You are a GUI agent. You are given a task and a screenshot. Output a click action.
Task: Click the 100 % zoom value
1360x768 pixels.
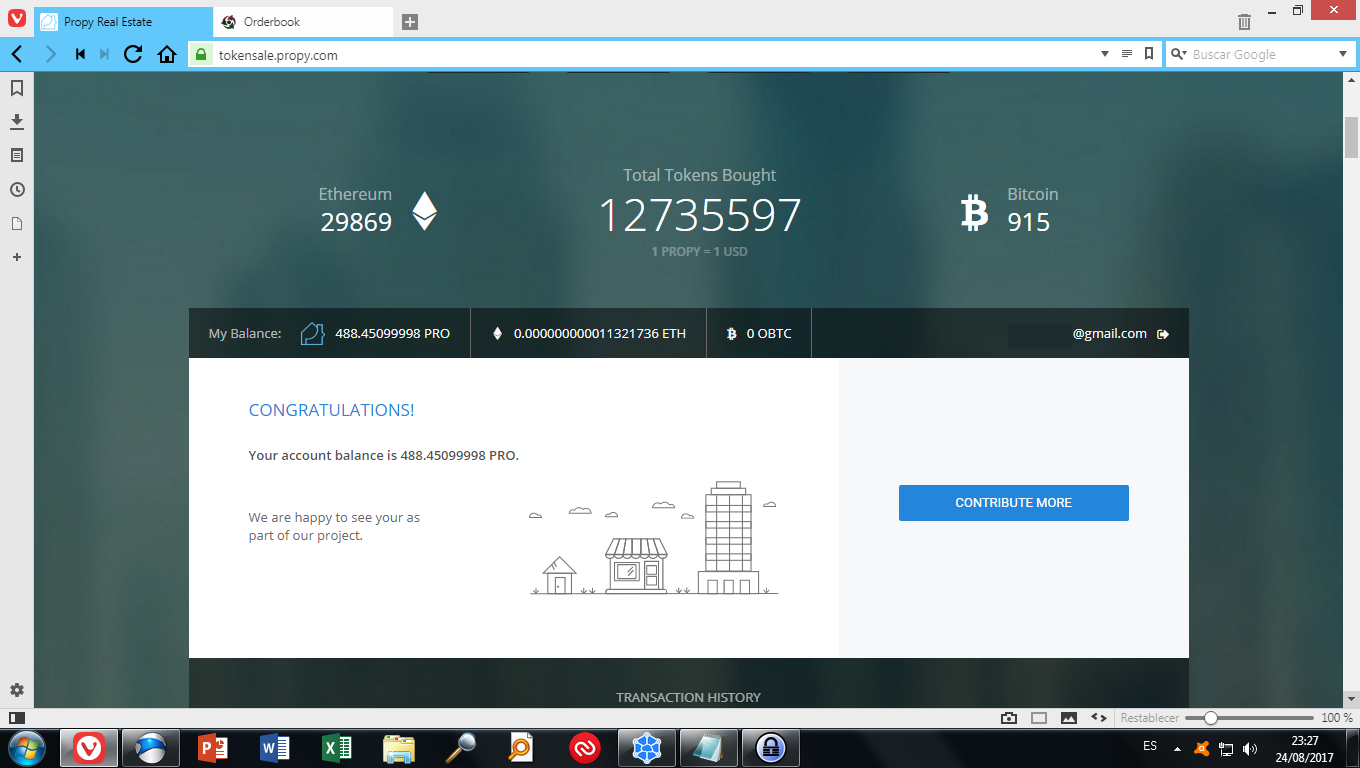pos(1337,718)
